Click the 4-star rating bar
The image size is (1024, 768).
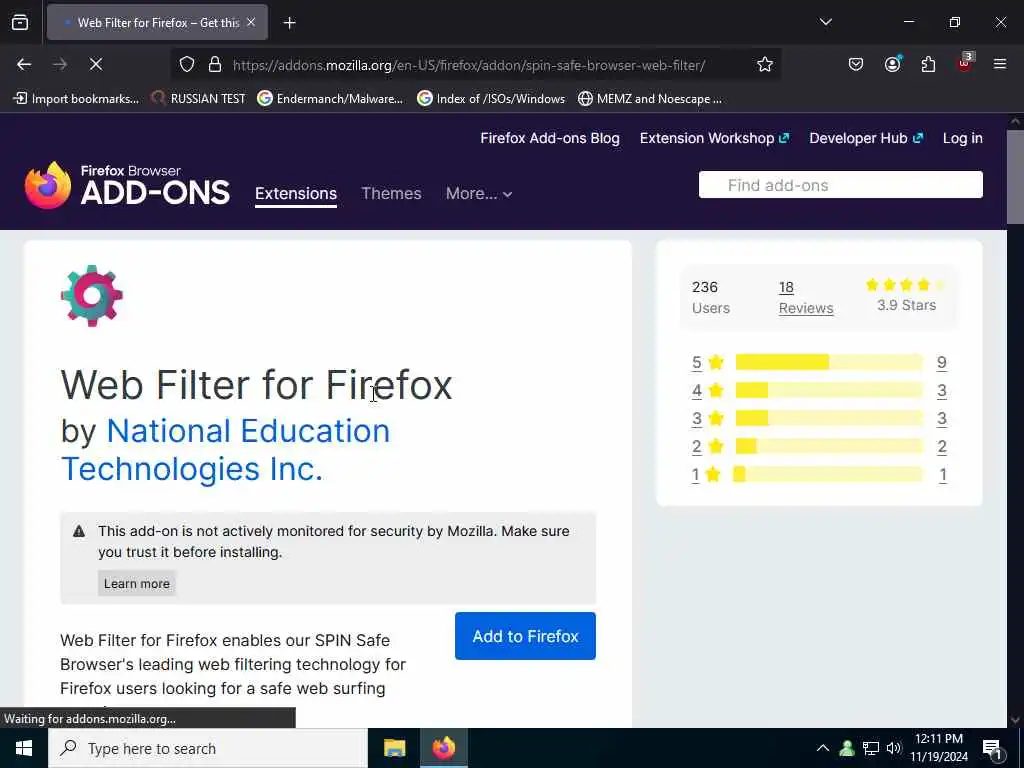click(829, 391)
